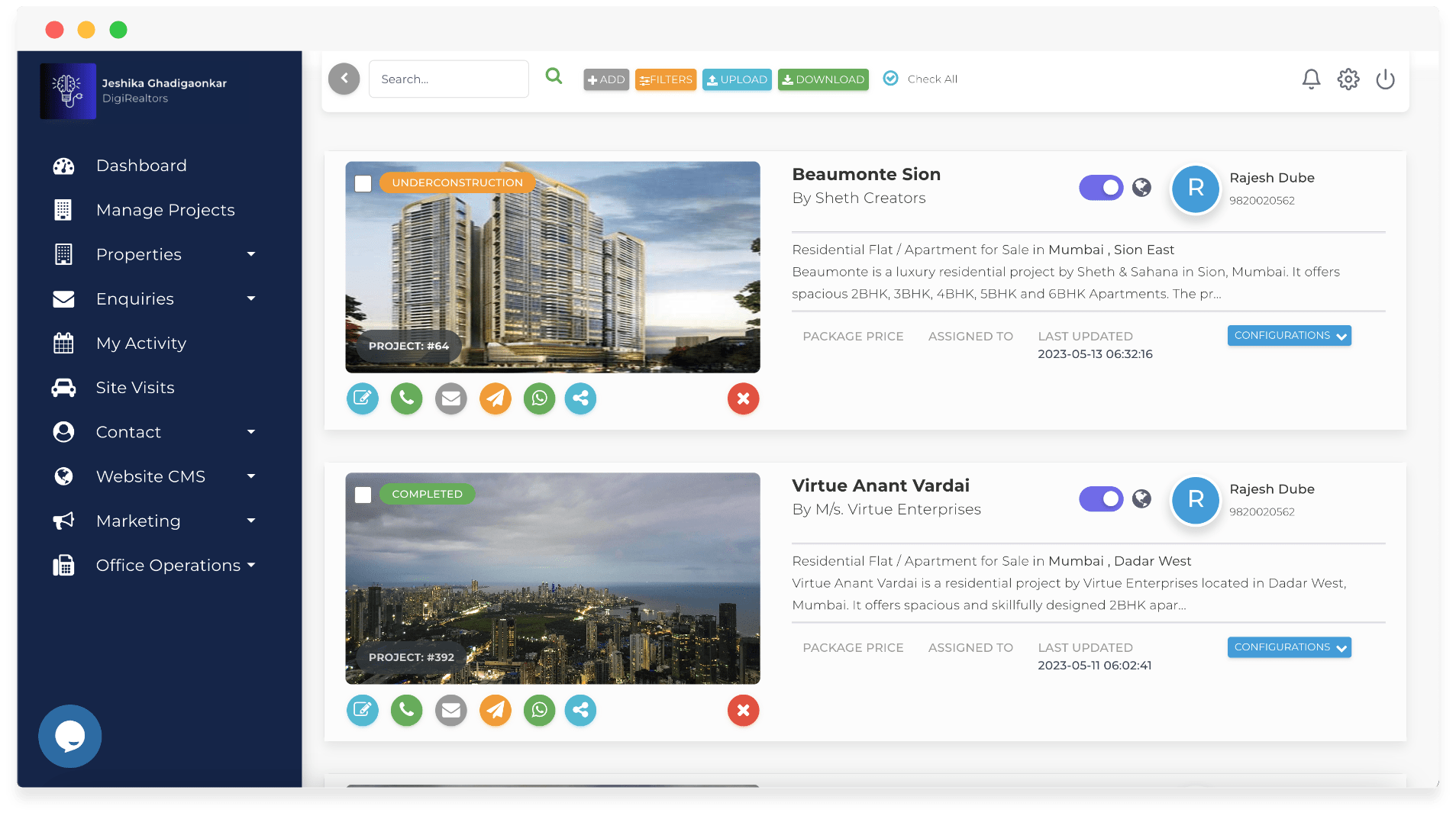
Task: Disable the Beaumonte Sion active toggle
Action: coord(1101,187)
